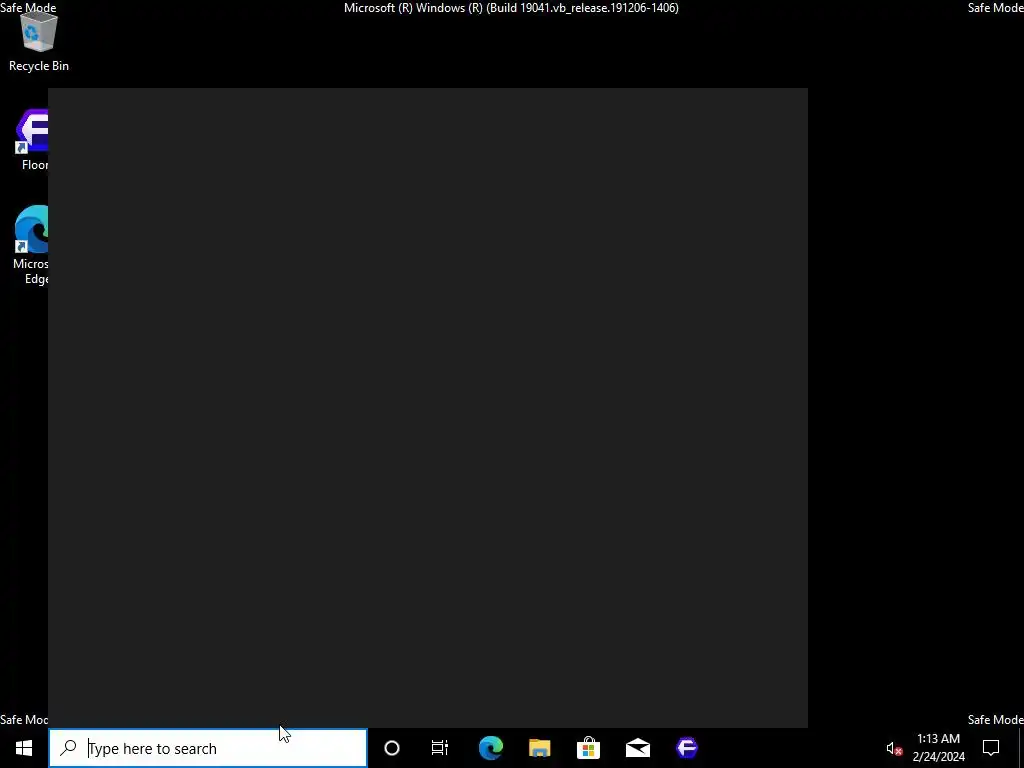Select the Microsoft Edge desktop shortcut
Image resolution: width=1024 pixels, height=768 pixels.
(31, 245)
